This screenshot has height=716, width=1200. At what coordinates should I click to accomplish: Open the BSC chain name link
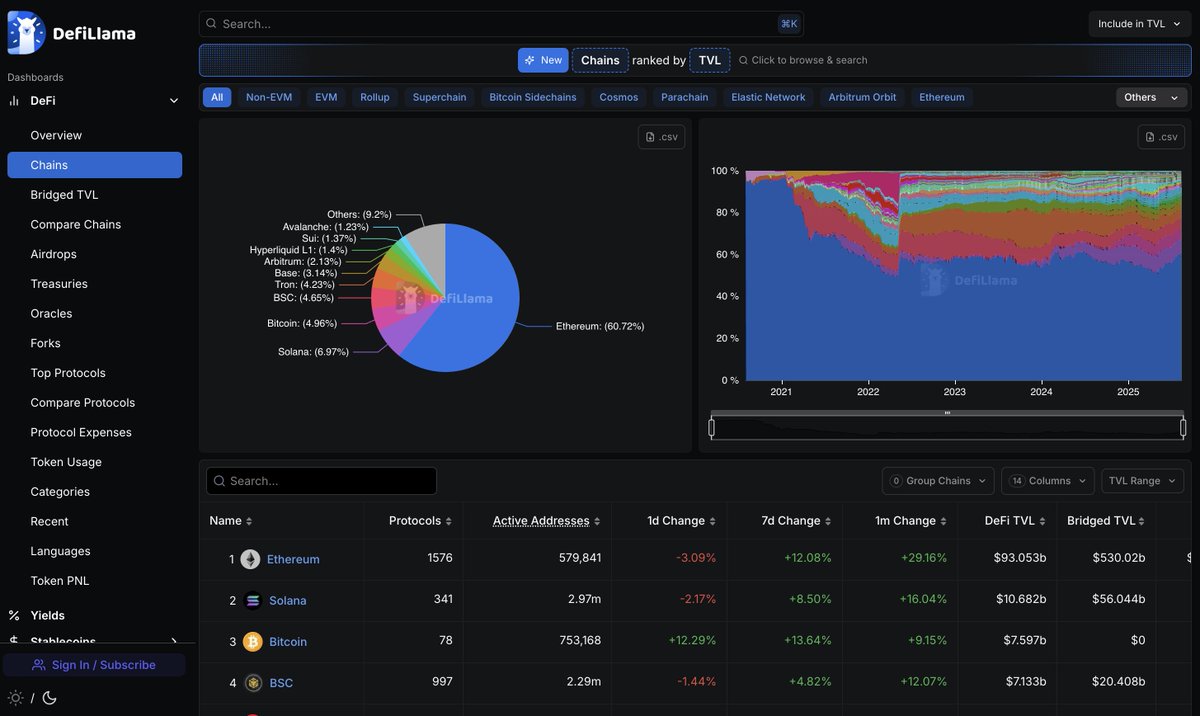click(281, 683)
